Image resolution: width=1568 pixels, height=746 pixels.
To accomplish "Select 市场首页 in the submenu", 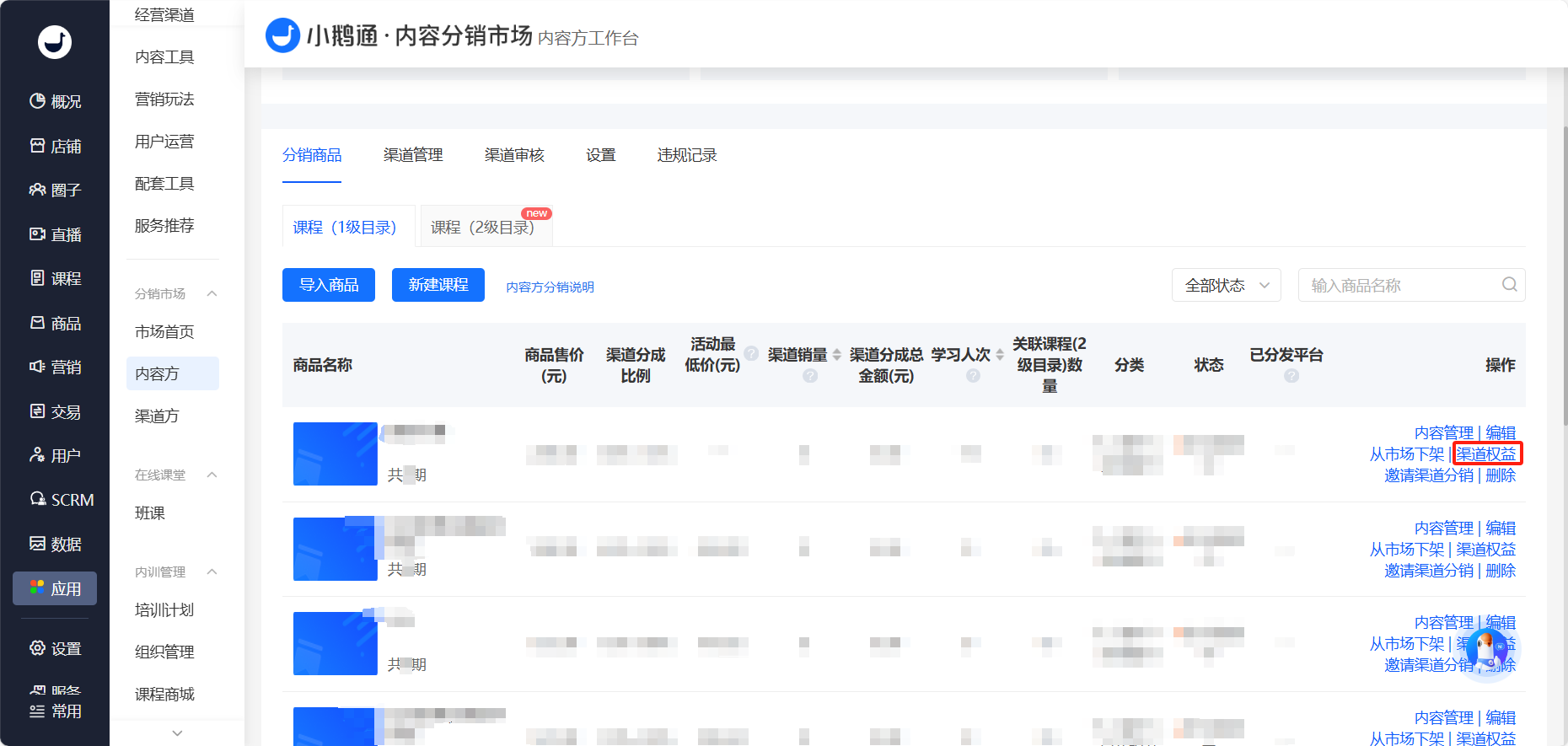I will click(164, 331).
